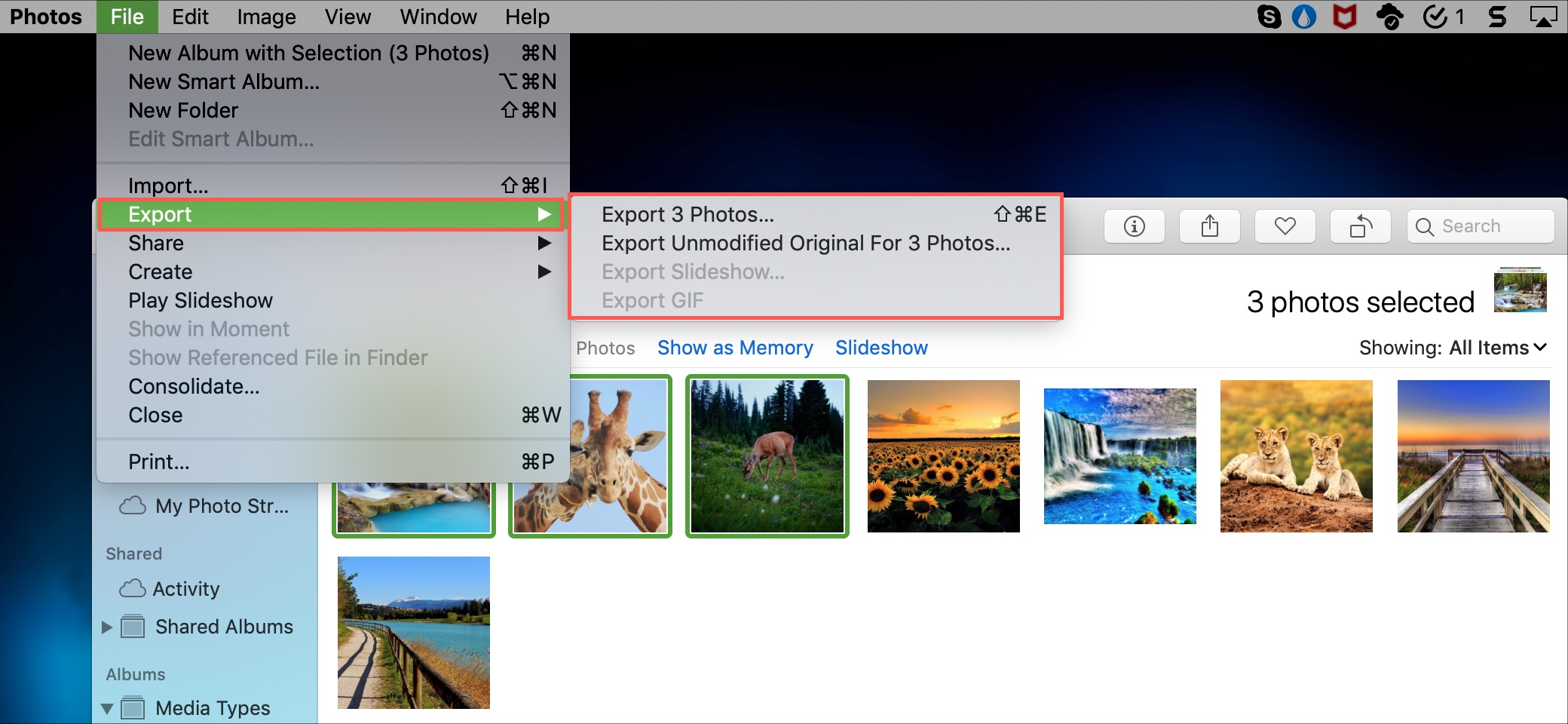Open the Export submenu
Viewport: 1568px width, 724px height.
[x=332, y=214]
